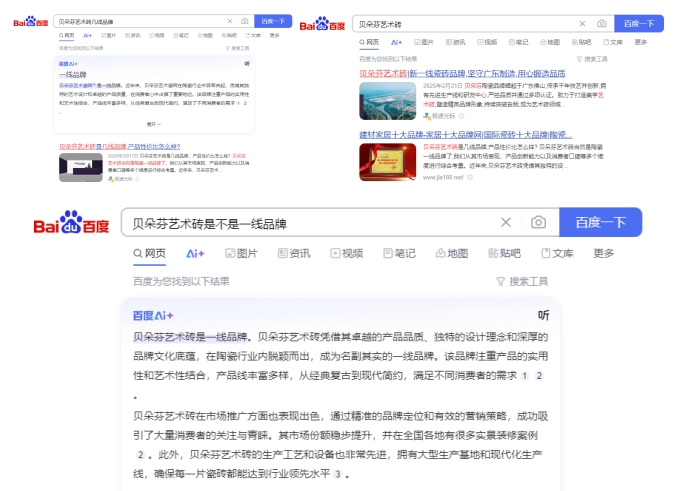The height and width of the screenshot is (491, 679).
Task: Clear the query 贝朵芬艺术砖 in the top-right page
Action: [582, 23]
